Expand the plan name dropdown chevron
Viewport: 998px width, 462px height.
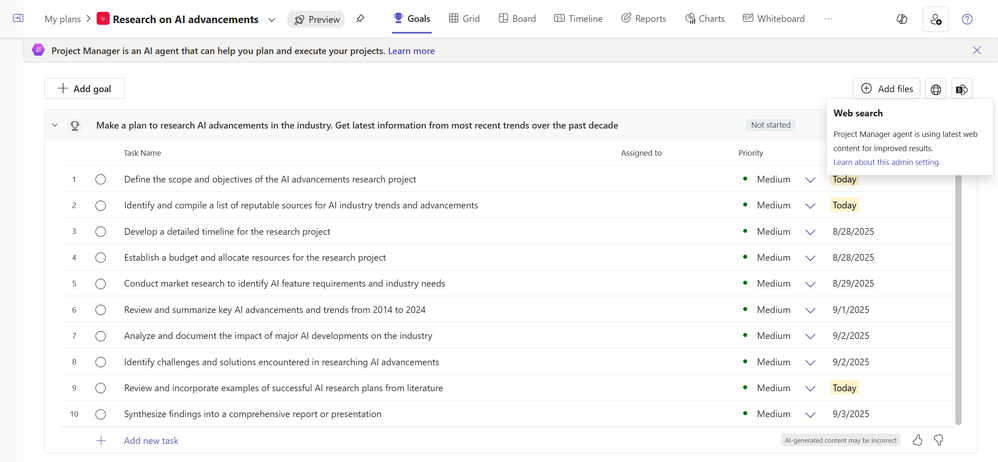[x=271, y=19]
